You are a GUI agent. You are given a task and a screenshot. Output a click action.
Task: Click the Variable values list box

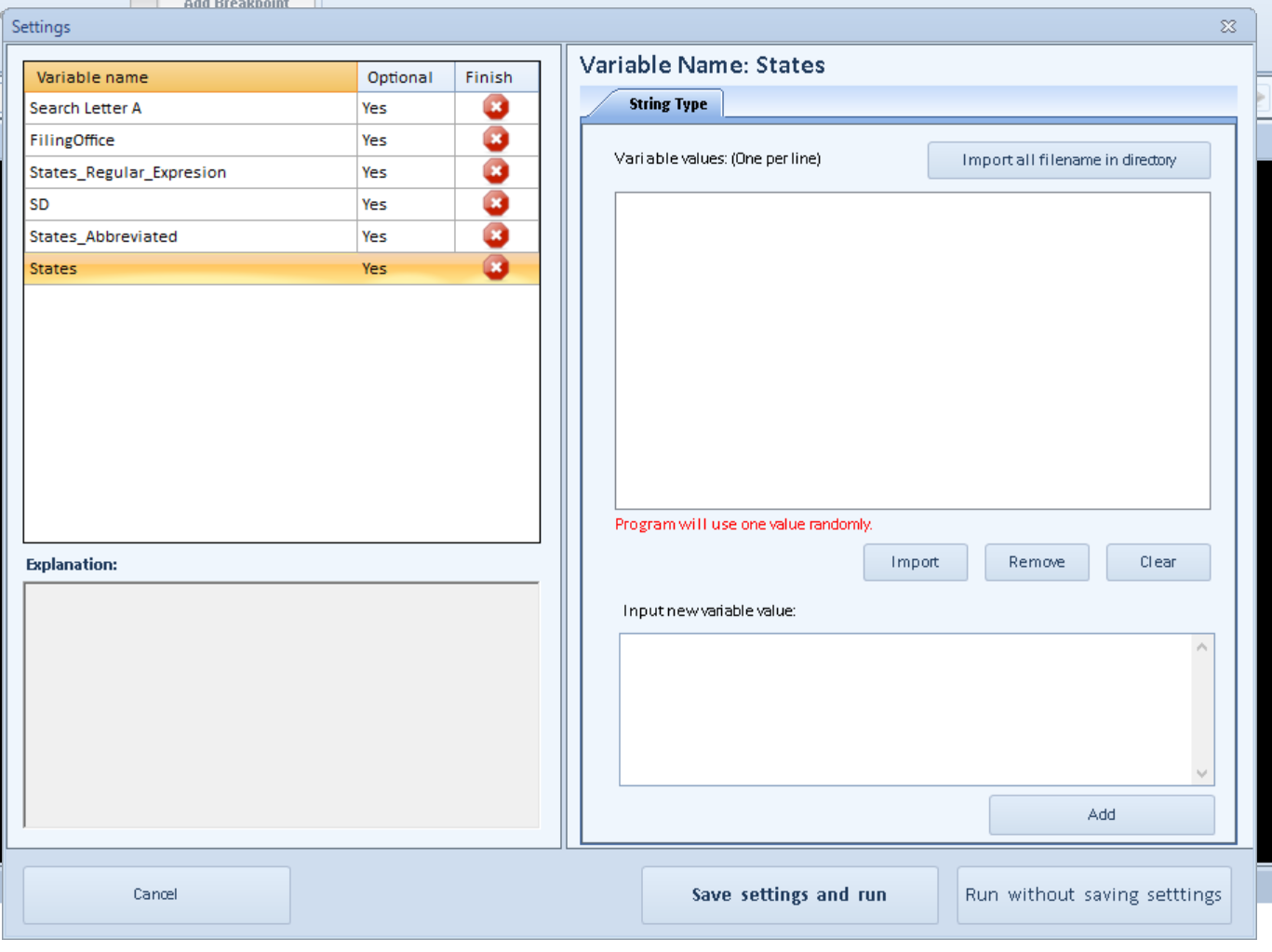point(912,350)
